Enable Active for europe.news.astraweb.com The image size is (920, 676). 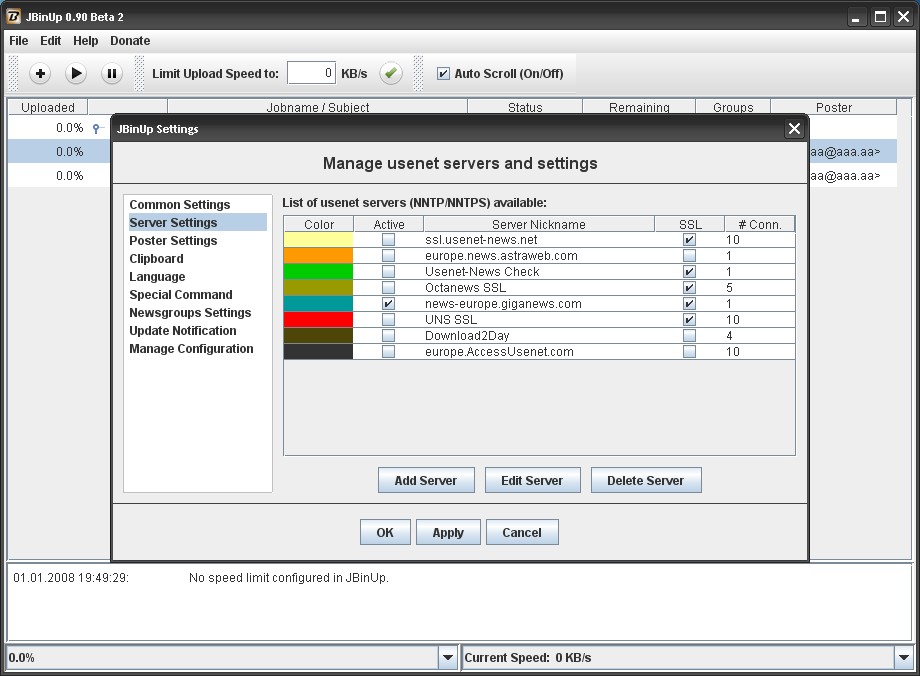pos(388,255)
